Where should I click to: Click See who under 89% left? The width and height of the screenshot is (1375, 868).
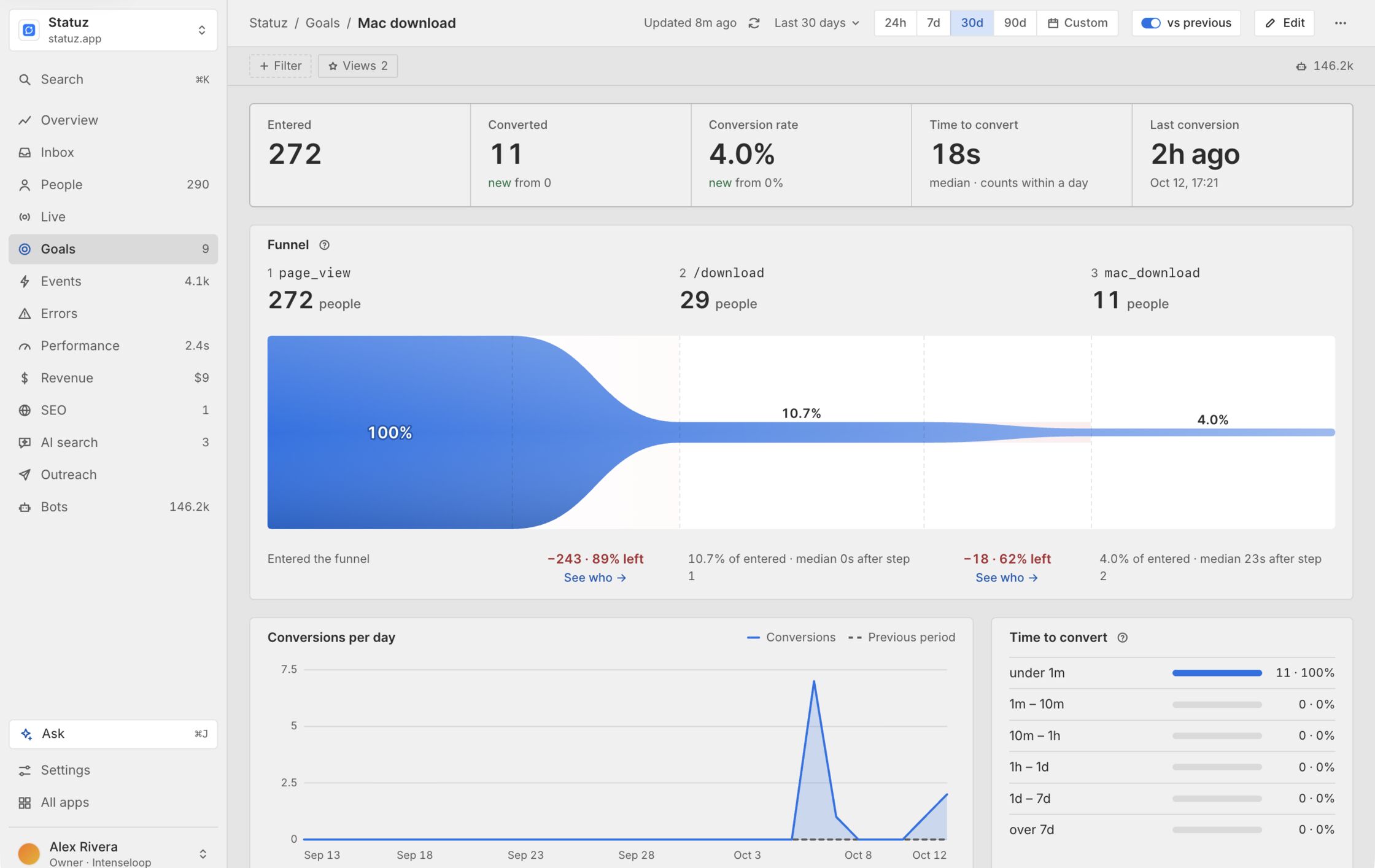click(x=595, y=578)
